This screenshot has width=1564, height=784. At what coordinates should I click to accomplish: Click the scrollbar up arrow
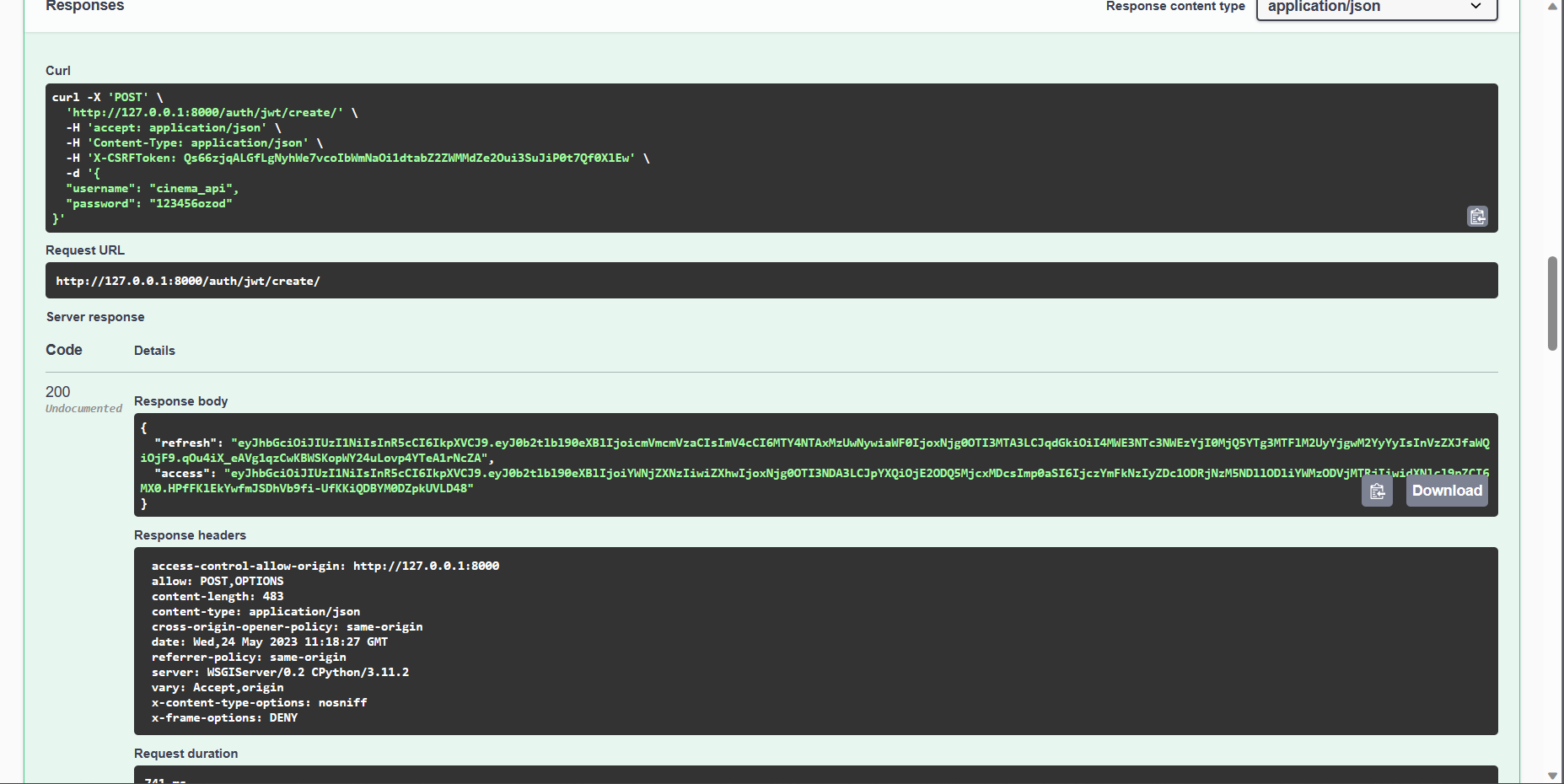tap(1551, 5)
